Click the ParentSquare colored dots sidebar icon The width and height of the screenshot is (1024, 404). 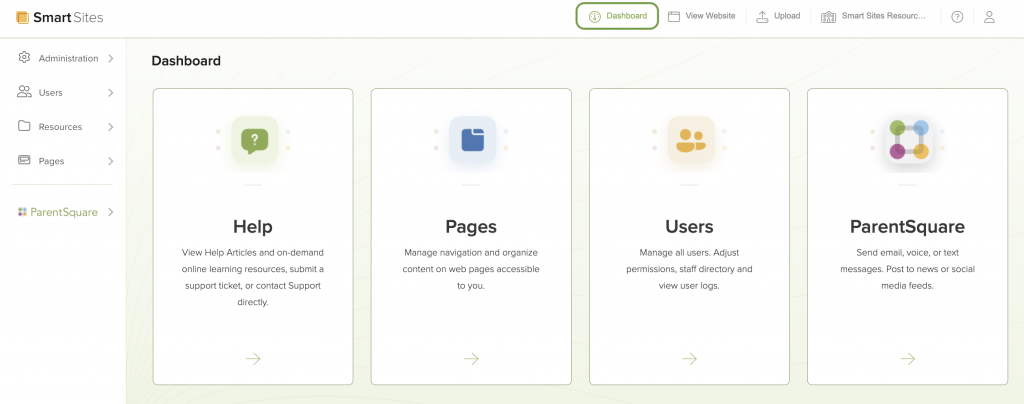pyautogui.click(x=22, y=212)
